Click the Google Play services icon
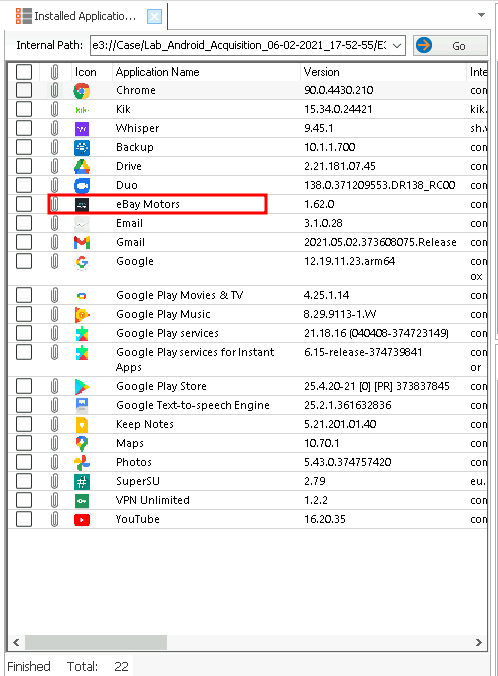The image size is (498, 676). (x=82, y=334)
